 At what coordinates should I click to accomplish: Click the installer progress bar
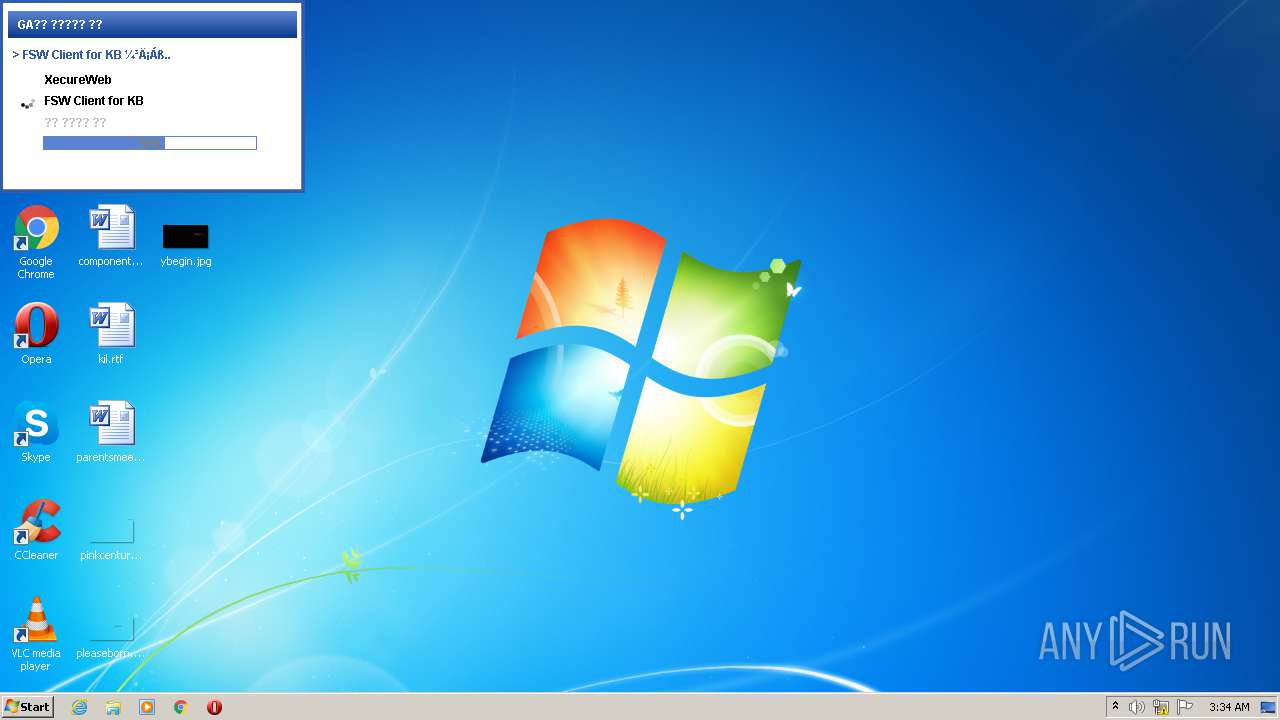(x=150, y=143)
